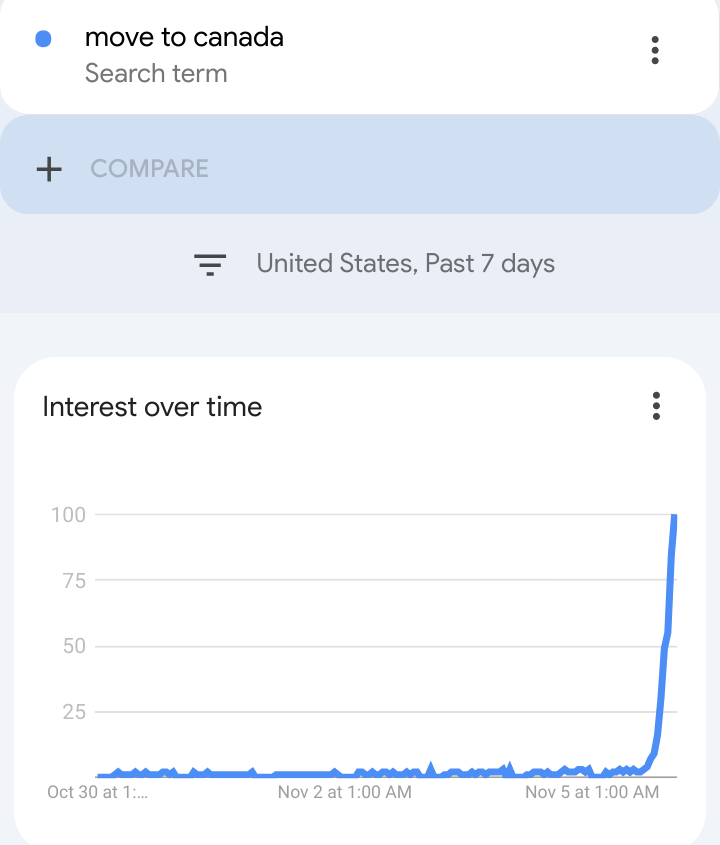Click the Nov 5 at 1:00 AM axis label
The image size is (720, 845).
(x=592, y=792)
